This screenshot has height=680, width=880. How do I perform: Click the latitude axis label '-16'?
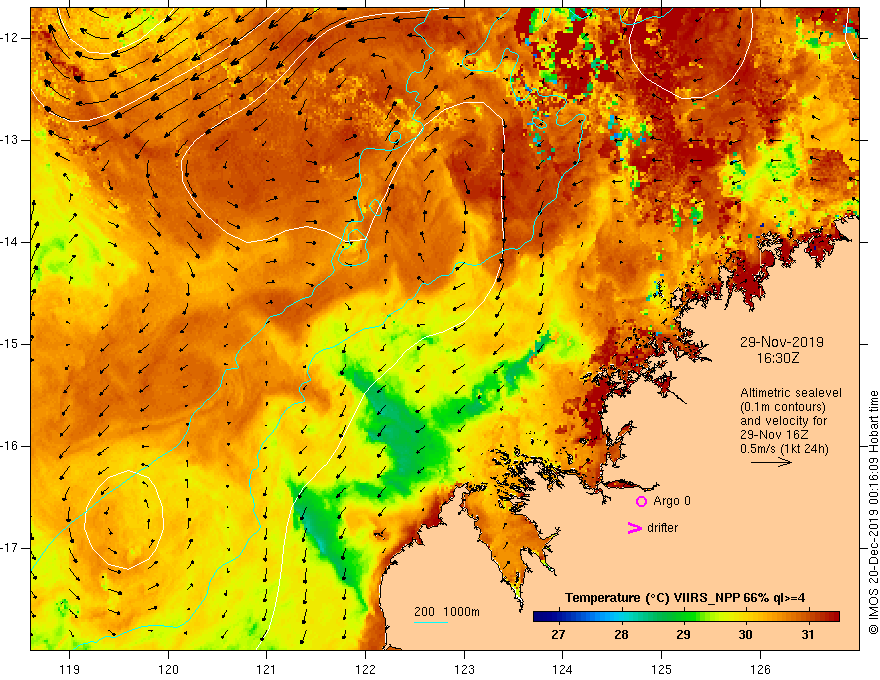click(x=10, y=446)
